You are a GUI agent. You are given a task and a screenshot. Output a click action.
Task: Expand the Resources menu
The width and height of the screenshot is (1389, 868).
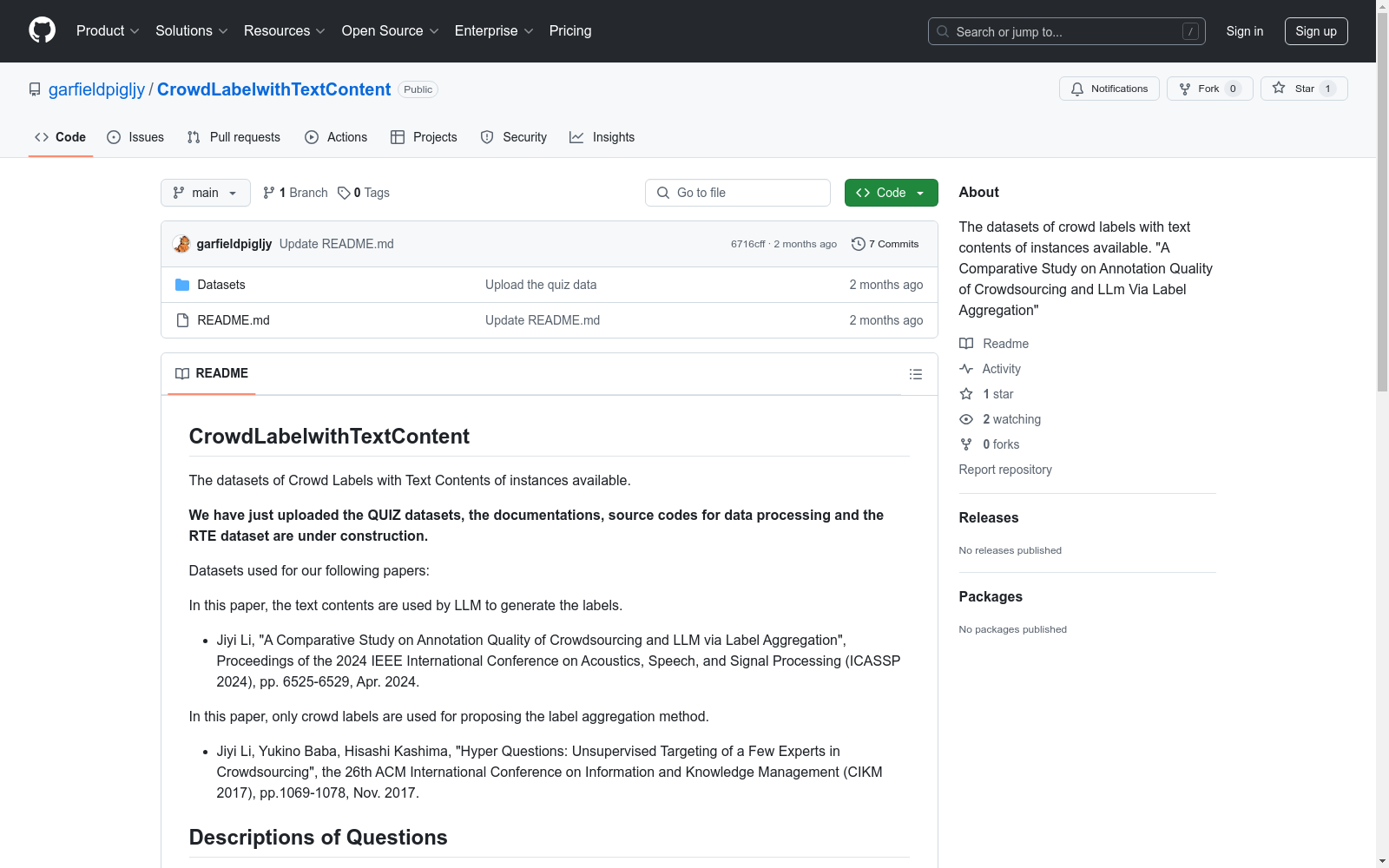285,30
